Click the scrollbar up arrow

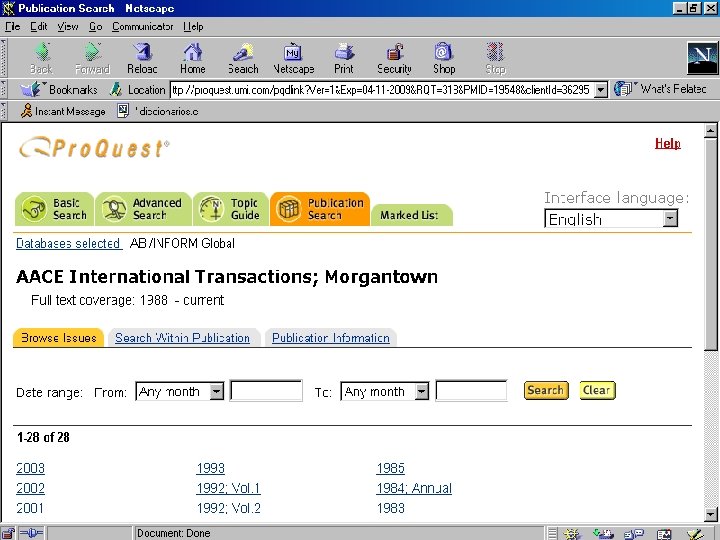pos(711,131)
